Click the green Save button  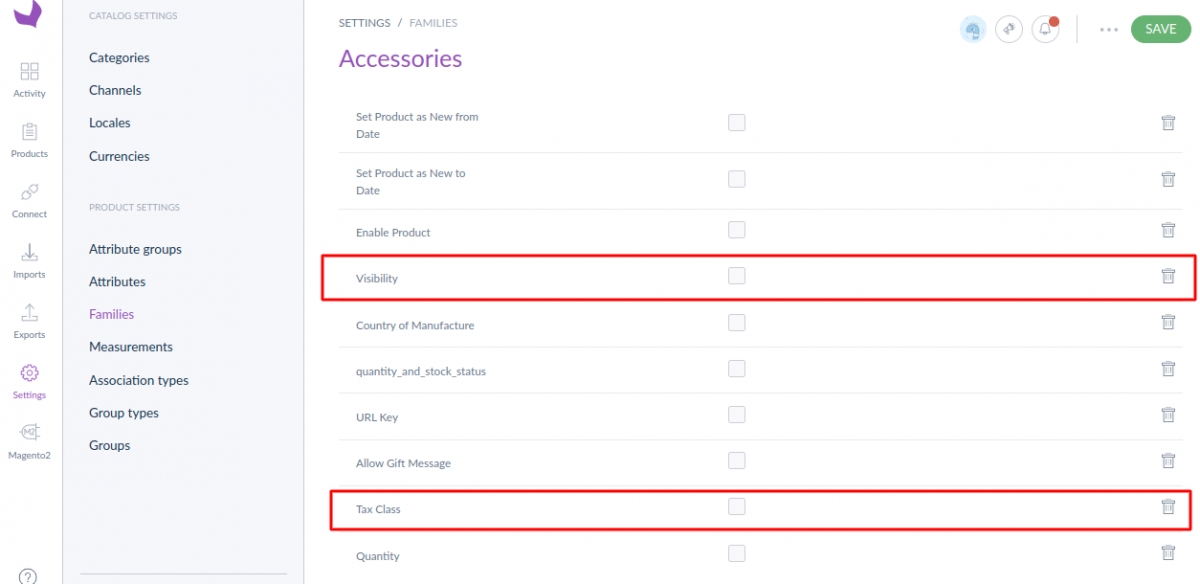pos(1160,29)
